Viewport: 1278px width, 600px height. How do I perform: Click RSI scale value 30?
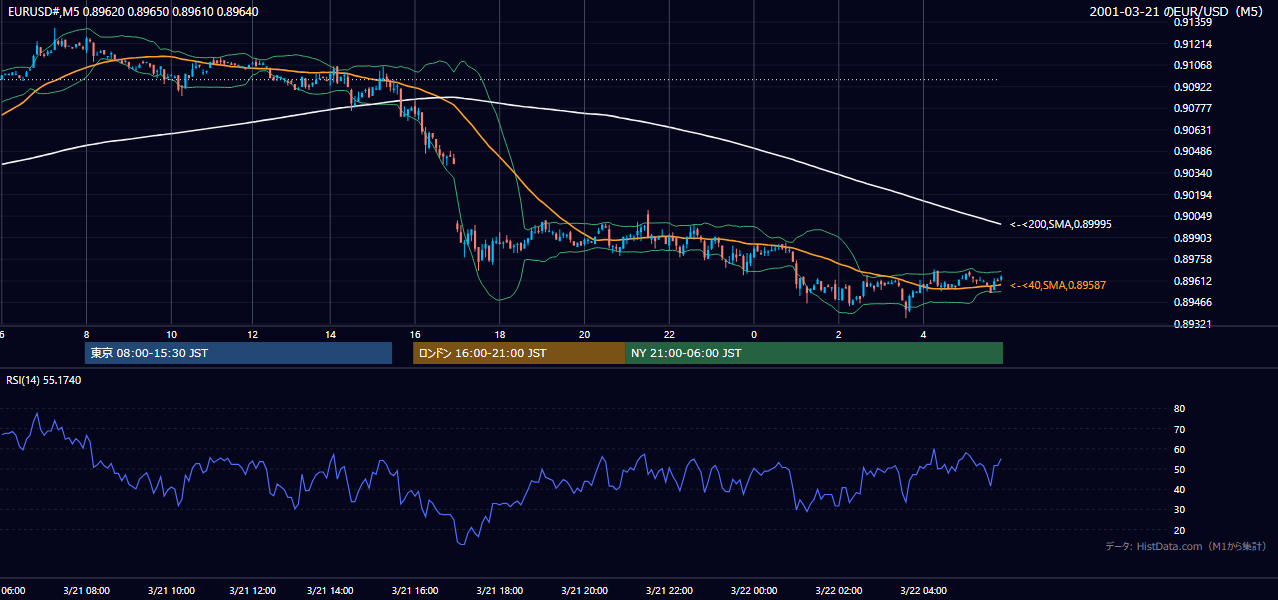pyautogui.click(x=1179, y=510)
